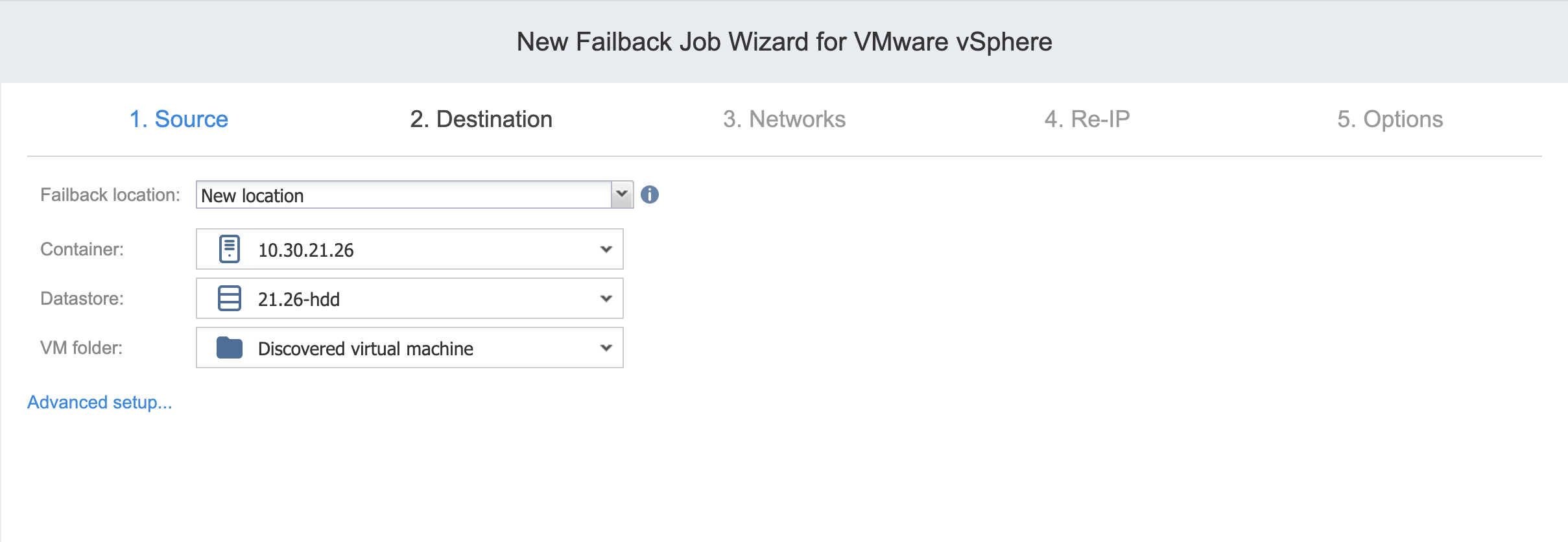Select the 2. Destination step
The width and height of the screenshot is (1568, 542).
[x=481, y=119]
